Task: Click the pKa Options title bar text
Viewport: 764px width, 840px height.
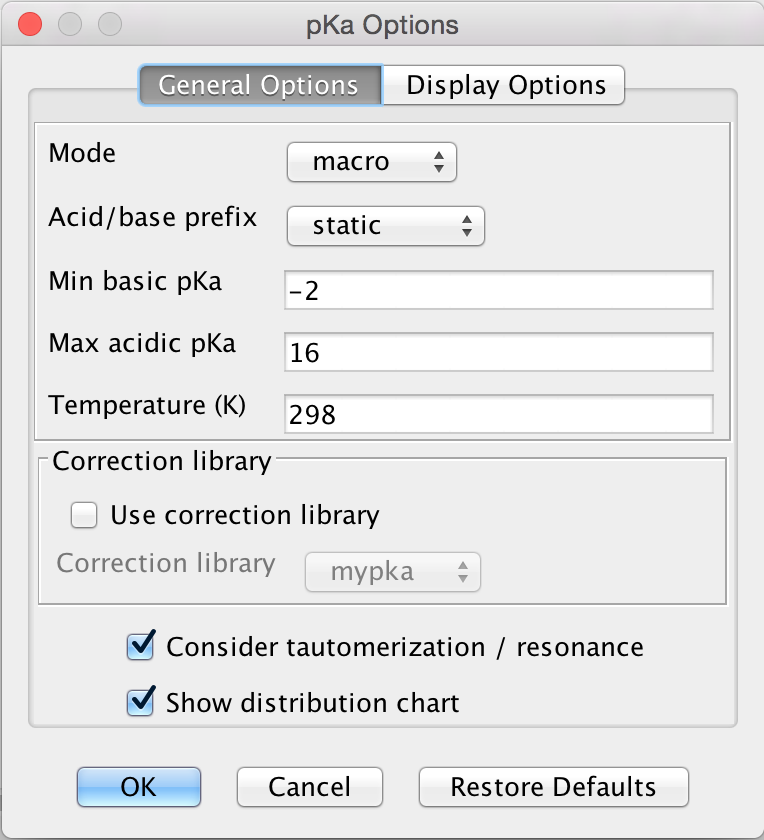Action: [x=382, y=25]
